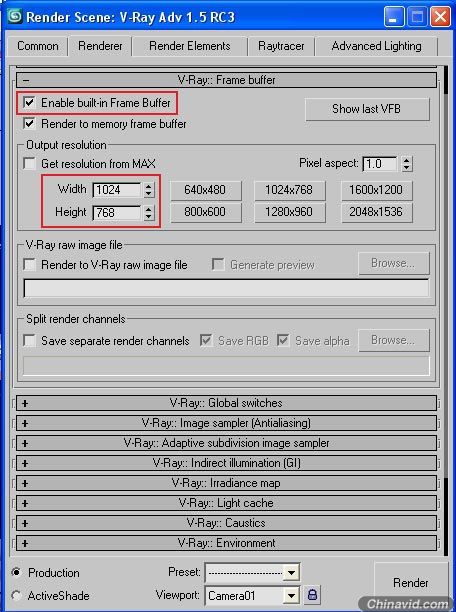
Task: Choose the 1600x1200 resolution preset button
Action: point(376,190)
